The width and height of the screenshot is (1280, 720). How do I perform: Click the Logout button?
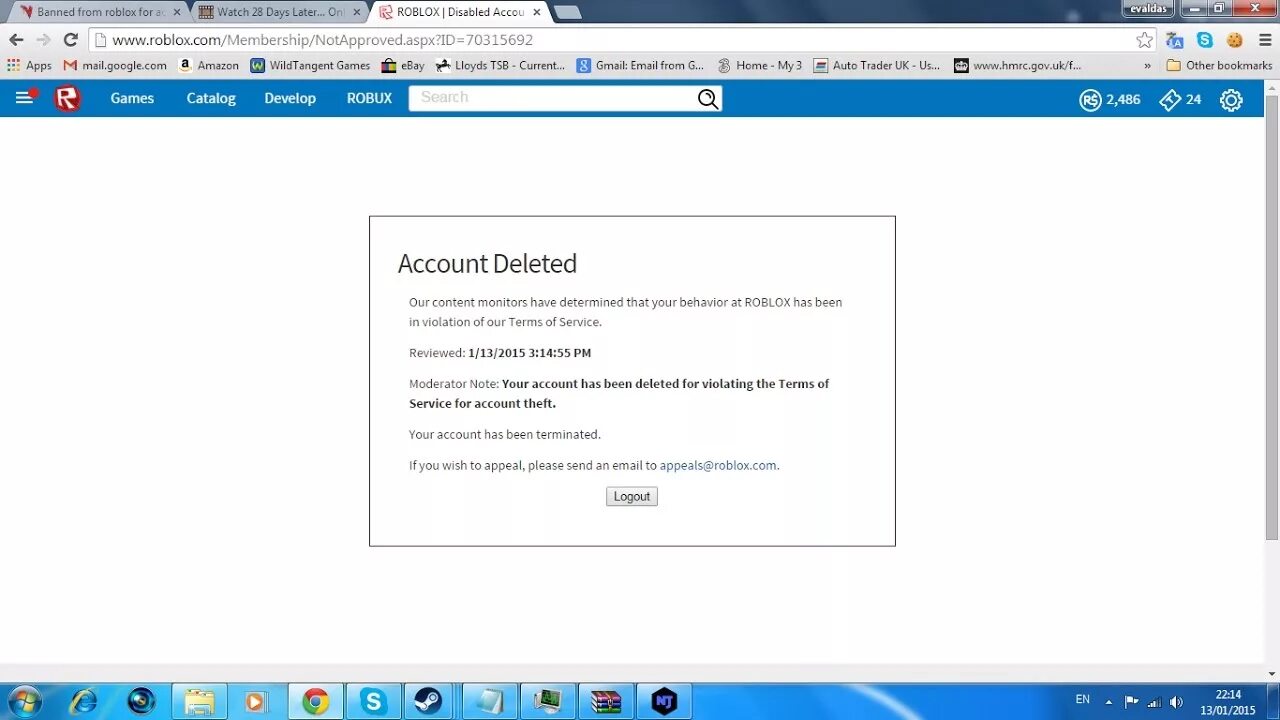[x=632, y=496]
